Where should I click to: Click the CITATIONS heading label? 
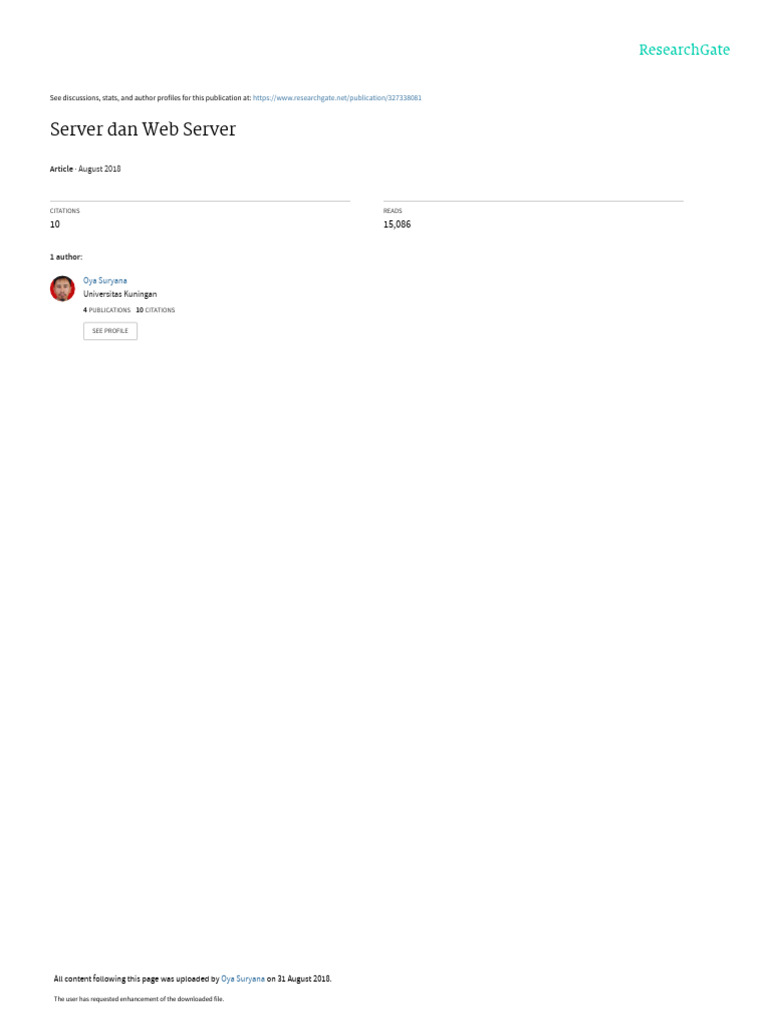[x=65, y=211]
